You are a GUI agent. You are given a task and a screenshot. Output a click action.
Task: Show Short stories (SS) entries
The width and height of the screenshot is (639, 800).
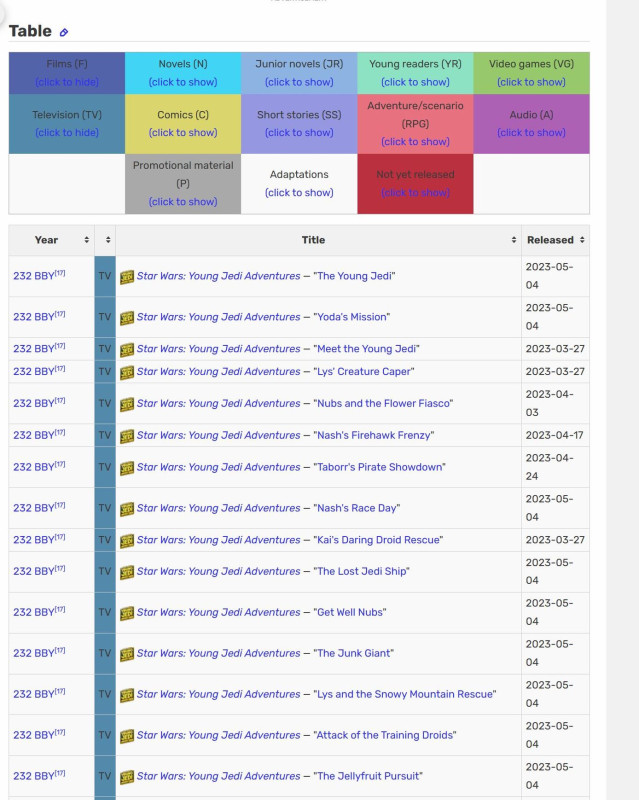pyautogui.click(x=299, y=133)
